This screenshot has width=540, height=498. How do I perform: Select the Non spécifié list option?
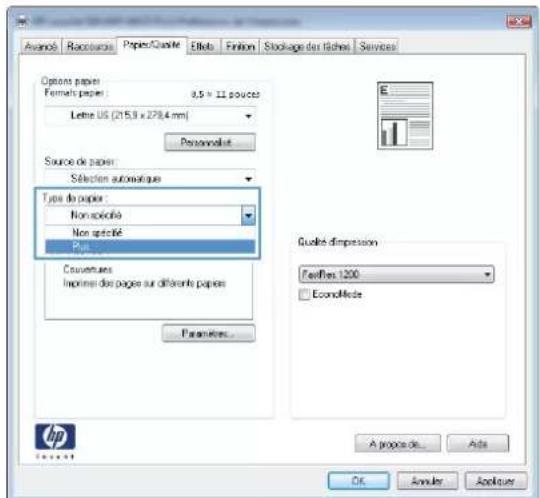pos(150,233)
